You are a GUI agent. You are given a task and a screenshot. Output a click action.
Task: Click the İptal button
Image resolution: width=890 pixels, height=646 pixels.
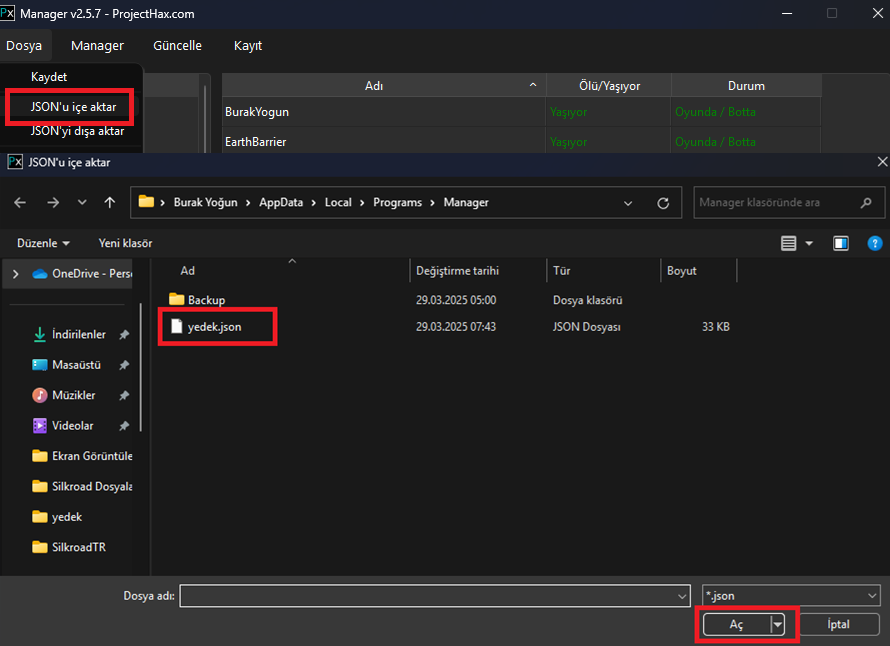coord(838,623)
